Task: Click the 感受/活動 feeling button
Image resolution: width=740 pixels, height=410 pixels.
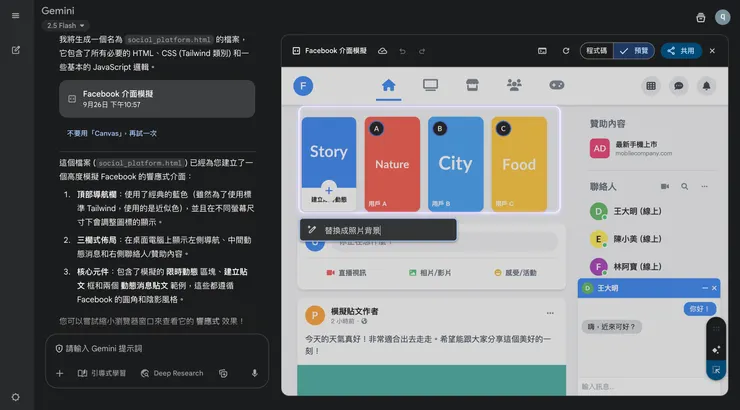Action: tap(515, 273)
